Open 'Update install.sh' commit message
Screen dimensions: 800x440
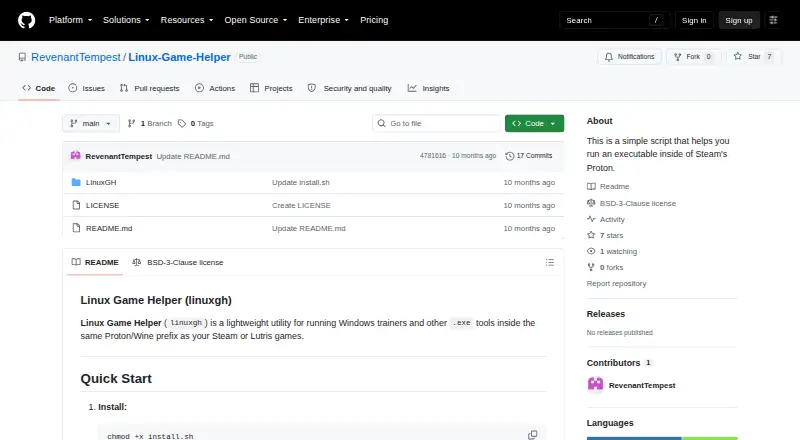point(301,182)
